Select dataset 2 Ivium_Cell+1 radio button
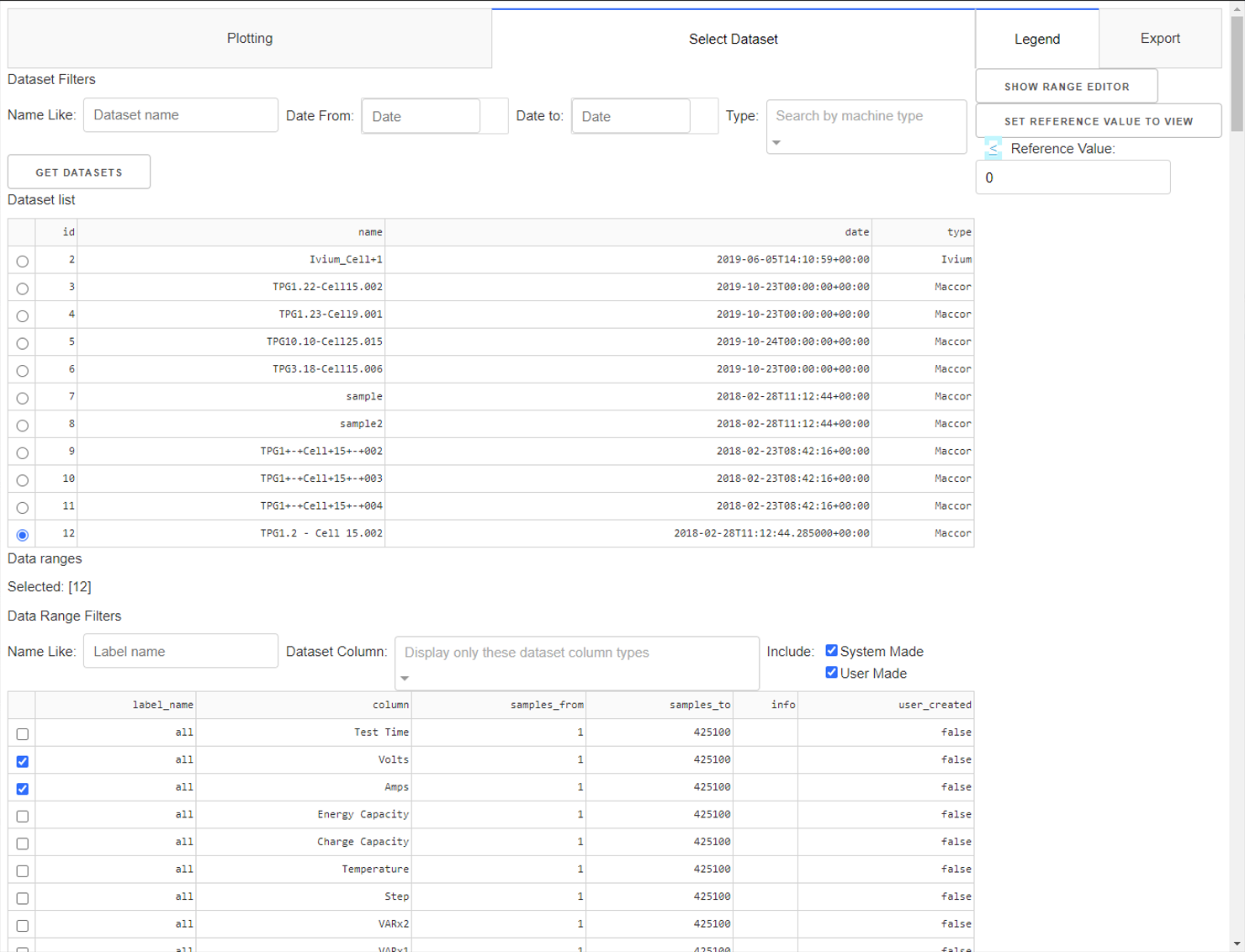 click(23, 262)
